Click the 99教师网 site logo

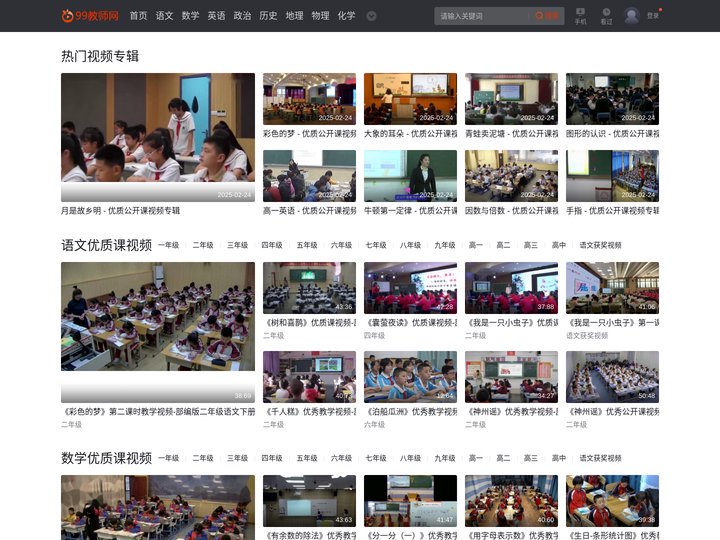tap(90, 16)
